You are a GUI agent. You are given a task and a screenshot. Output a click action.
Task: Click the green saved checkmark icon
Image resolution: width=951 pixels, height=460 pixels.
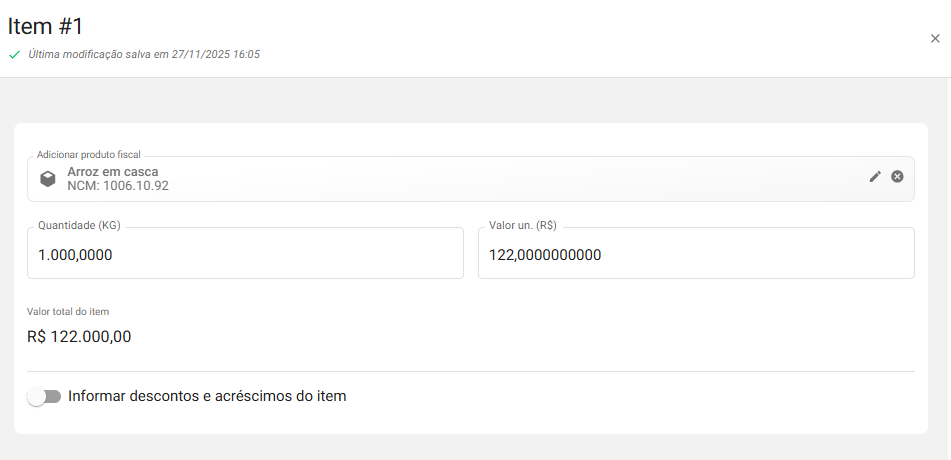coord(14,55)
